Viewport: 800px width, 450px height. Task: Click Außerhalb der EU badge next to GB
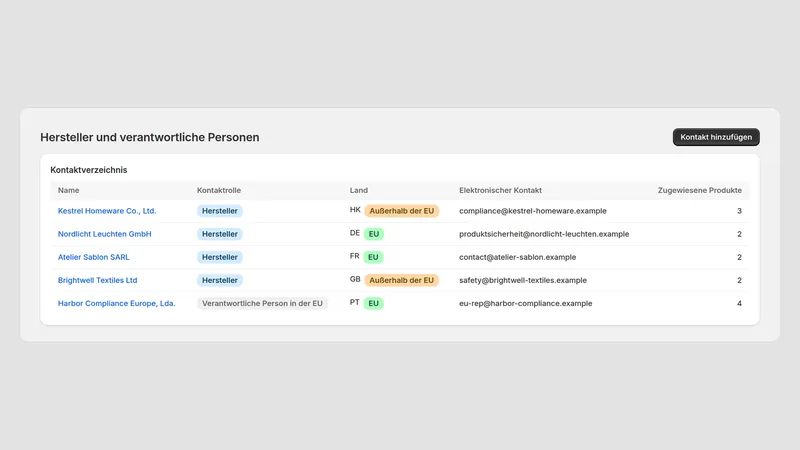[402, 280]
